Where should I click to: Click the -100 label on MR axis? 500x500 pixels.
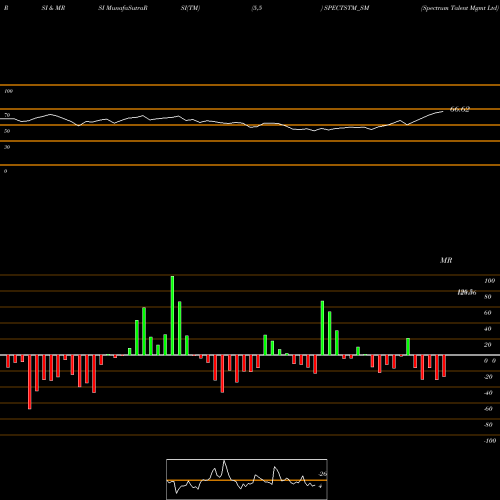point(489,441)
